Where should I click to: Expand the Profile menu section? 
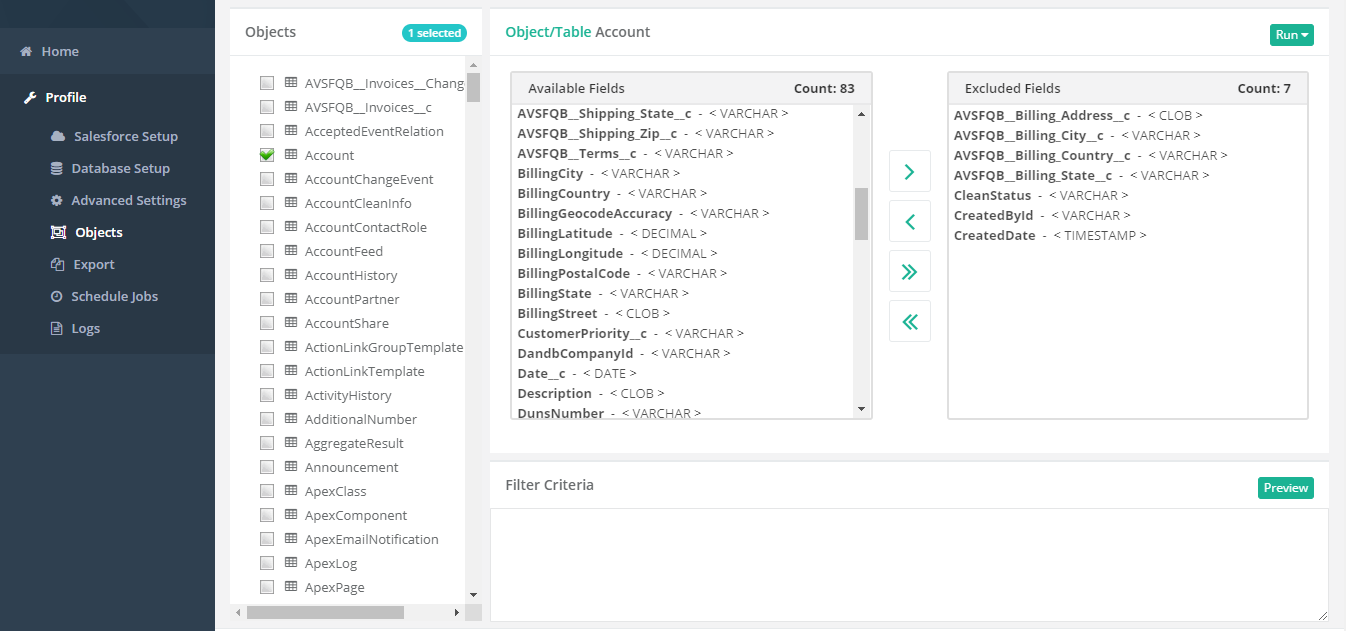click(65, 98)
